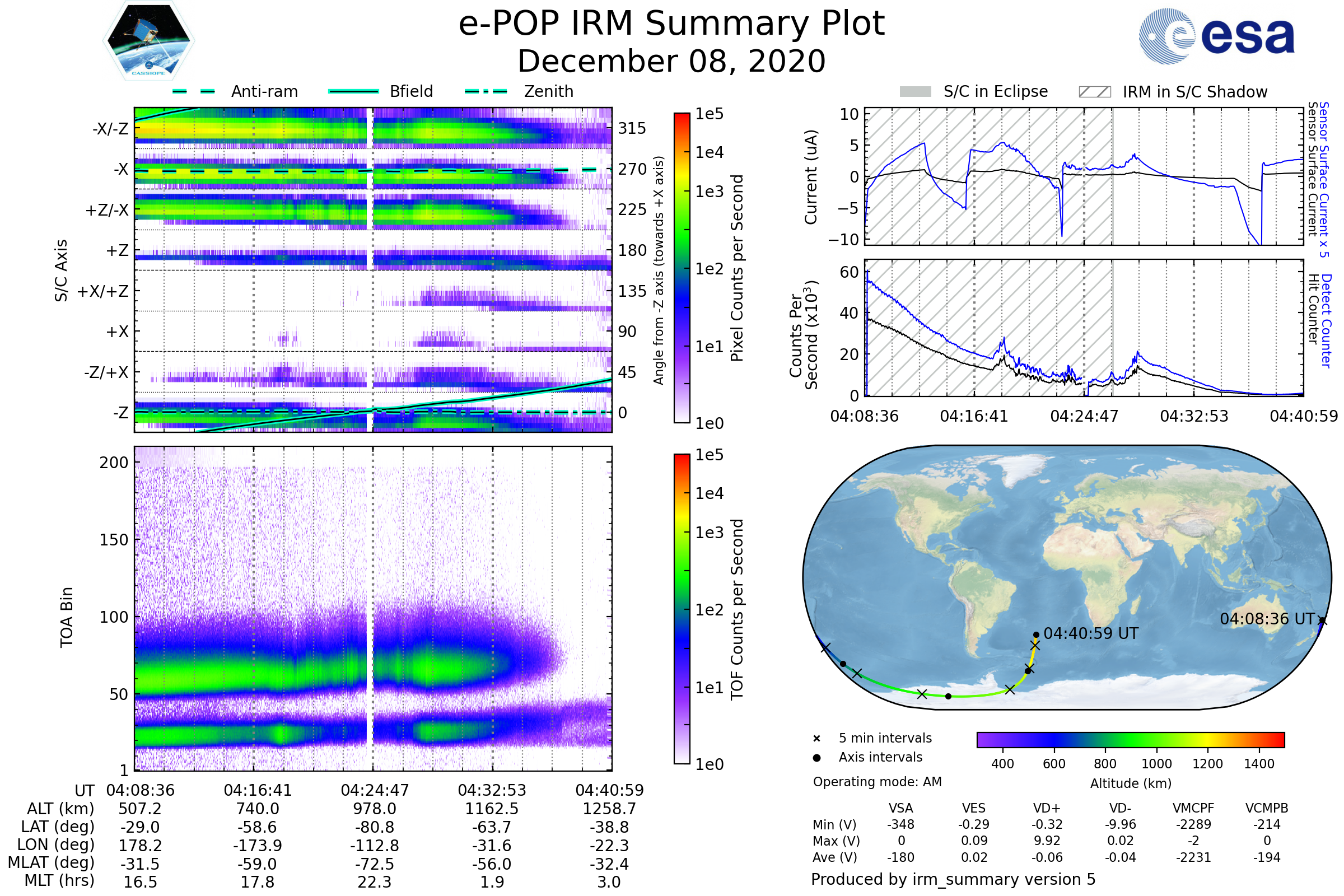Click the VMCPF column header
1344x896 pixels.
[1193, 809]
